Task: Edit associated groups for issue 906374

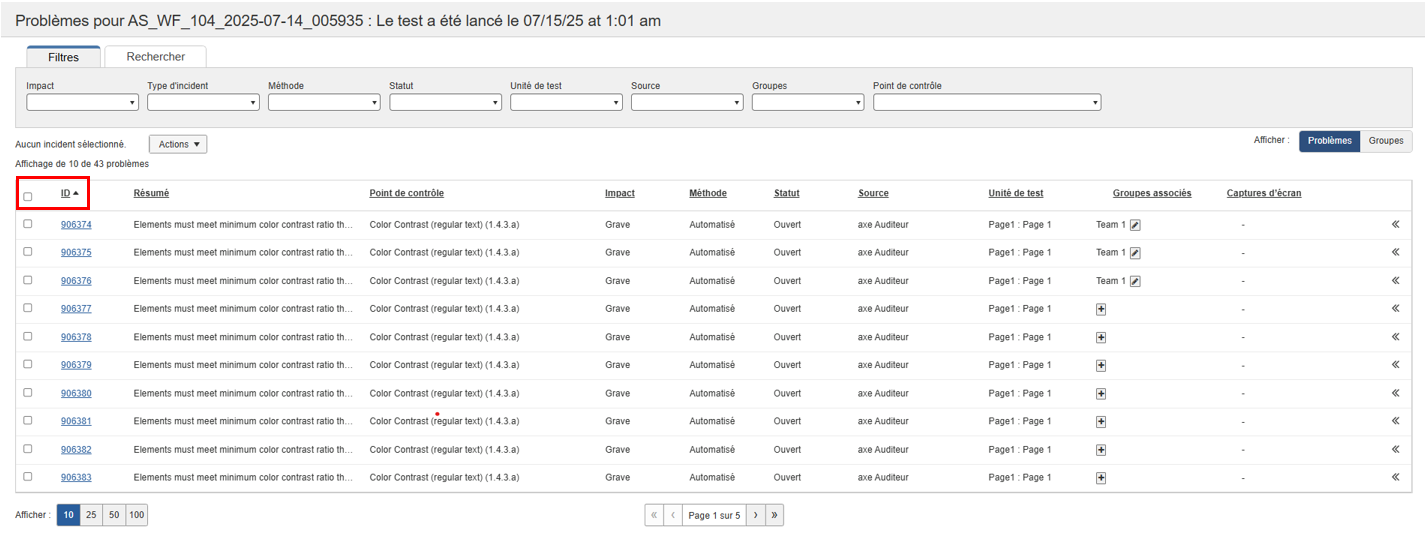Action: point(1135,225)
